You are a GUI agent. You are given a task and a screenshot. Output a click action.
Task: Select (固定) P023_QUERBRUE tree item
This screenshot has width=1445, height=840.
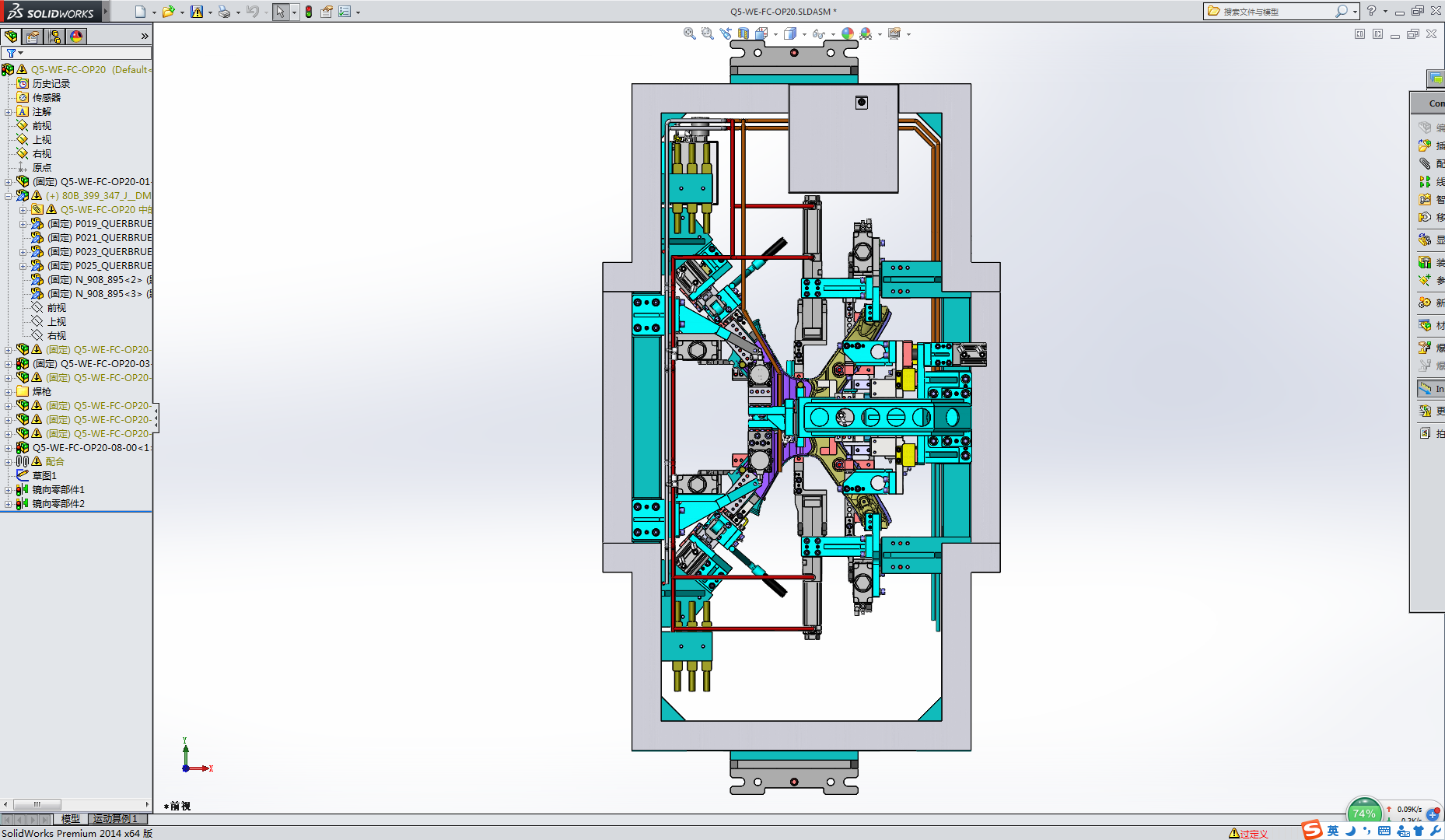[x=100, y=252]
